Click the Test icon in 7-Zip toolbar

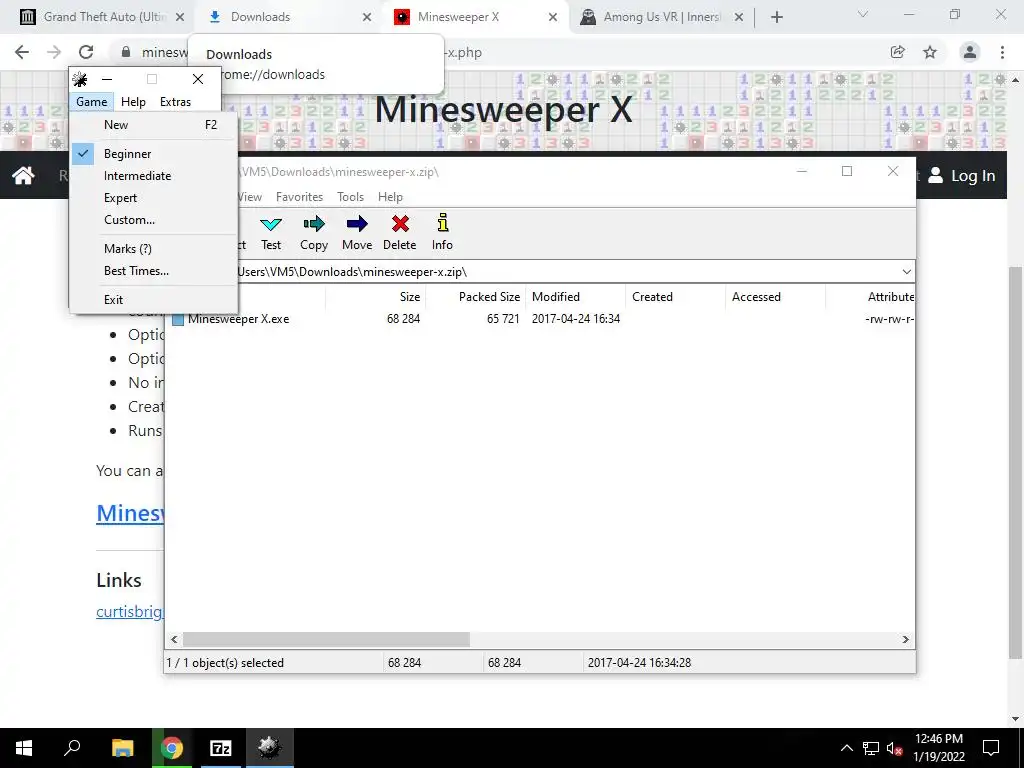(270, 225)
